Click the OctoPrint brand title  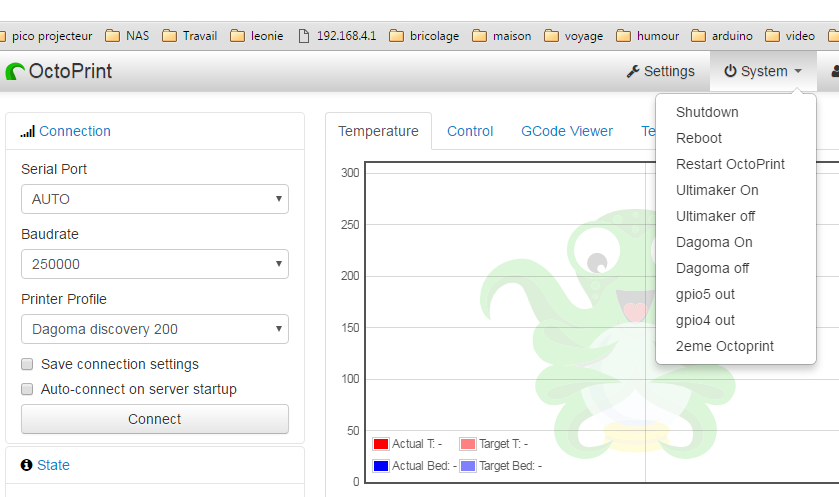[x=70, y=71]
